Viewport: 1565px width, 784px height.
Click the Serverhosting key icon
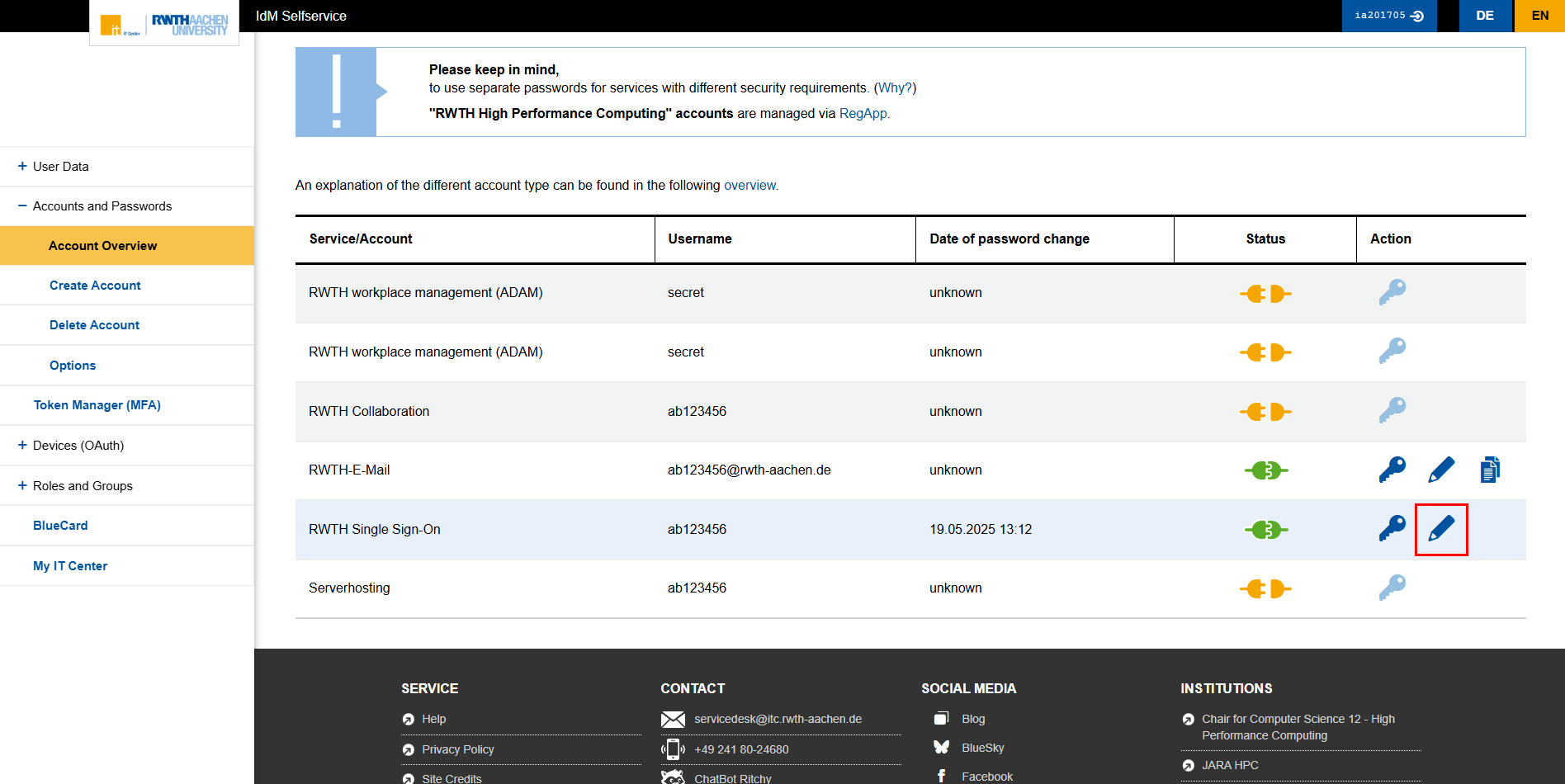tap(1392, 588)
